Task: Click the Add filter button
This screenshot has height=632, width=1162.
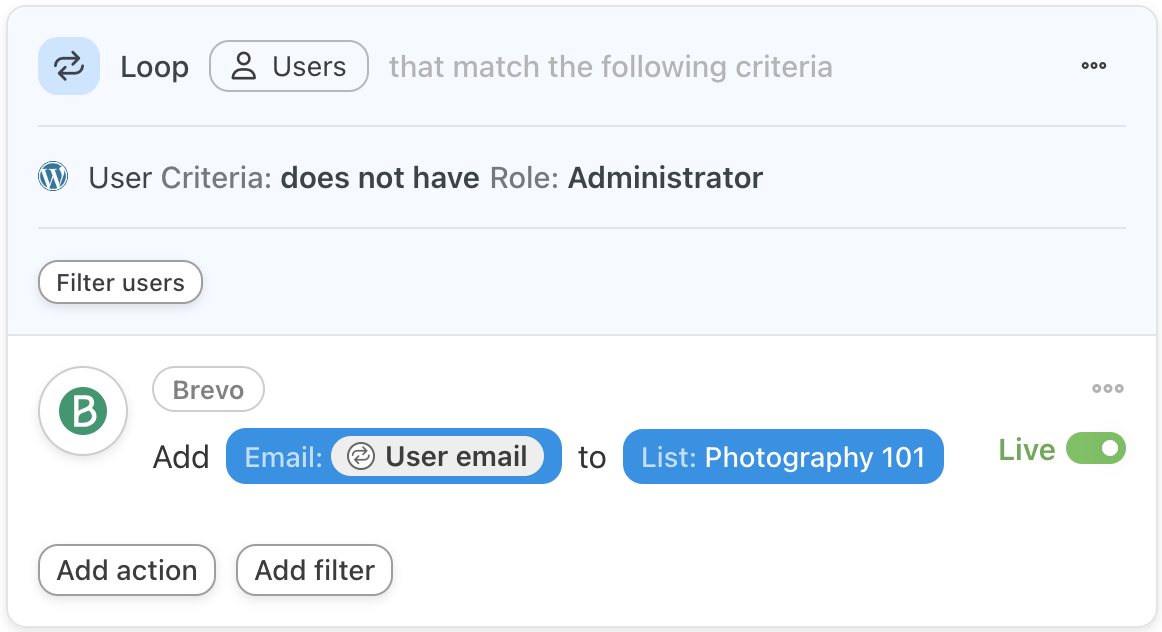Action: coord(314,570)
